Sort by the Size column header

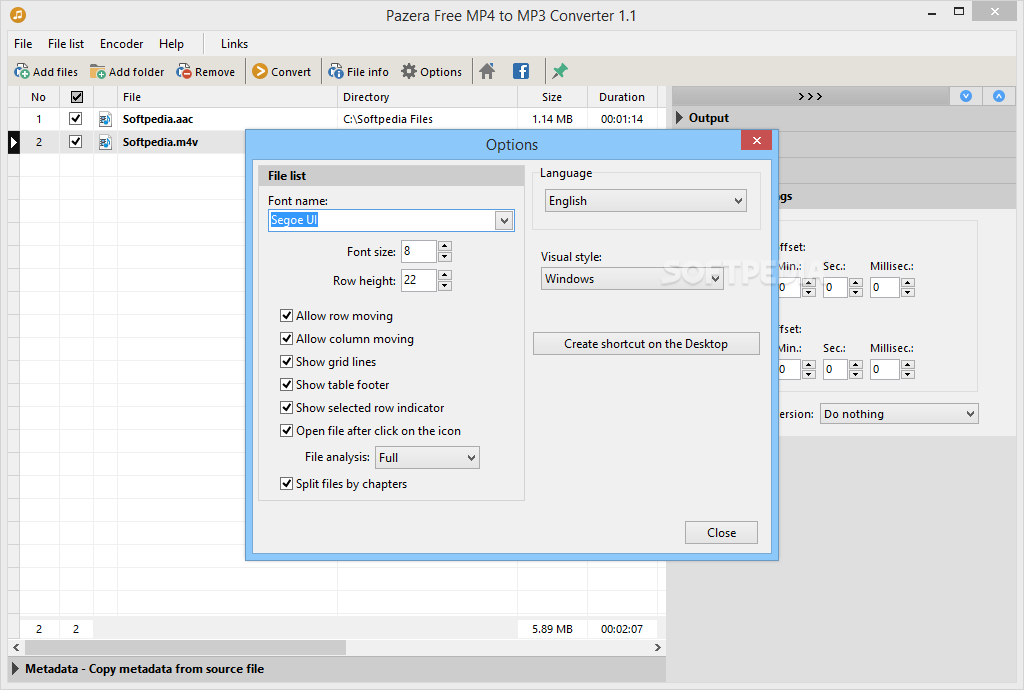(552, 97)
